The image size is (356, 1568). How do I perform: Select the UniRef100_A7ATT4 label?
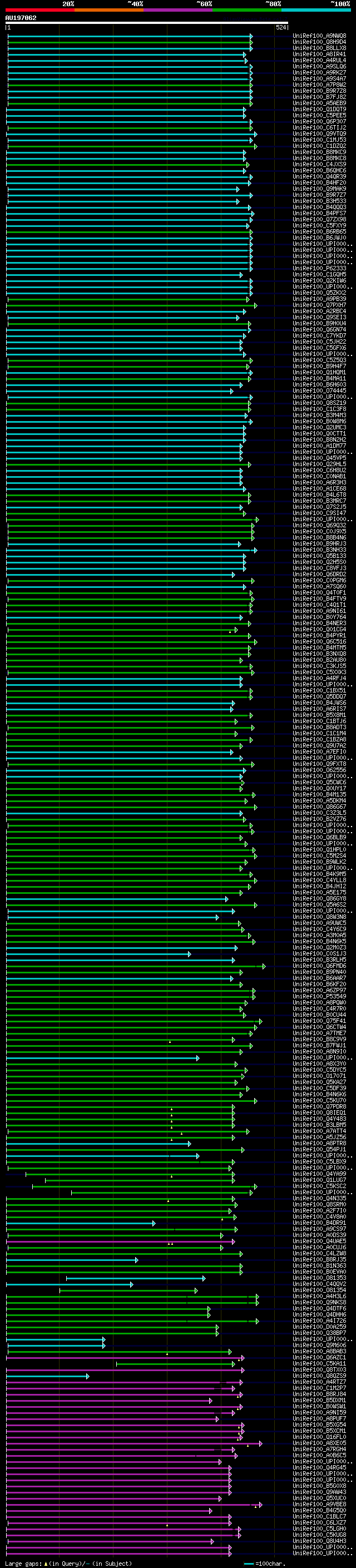(319, 1131)
